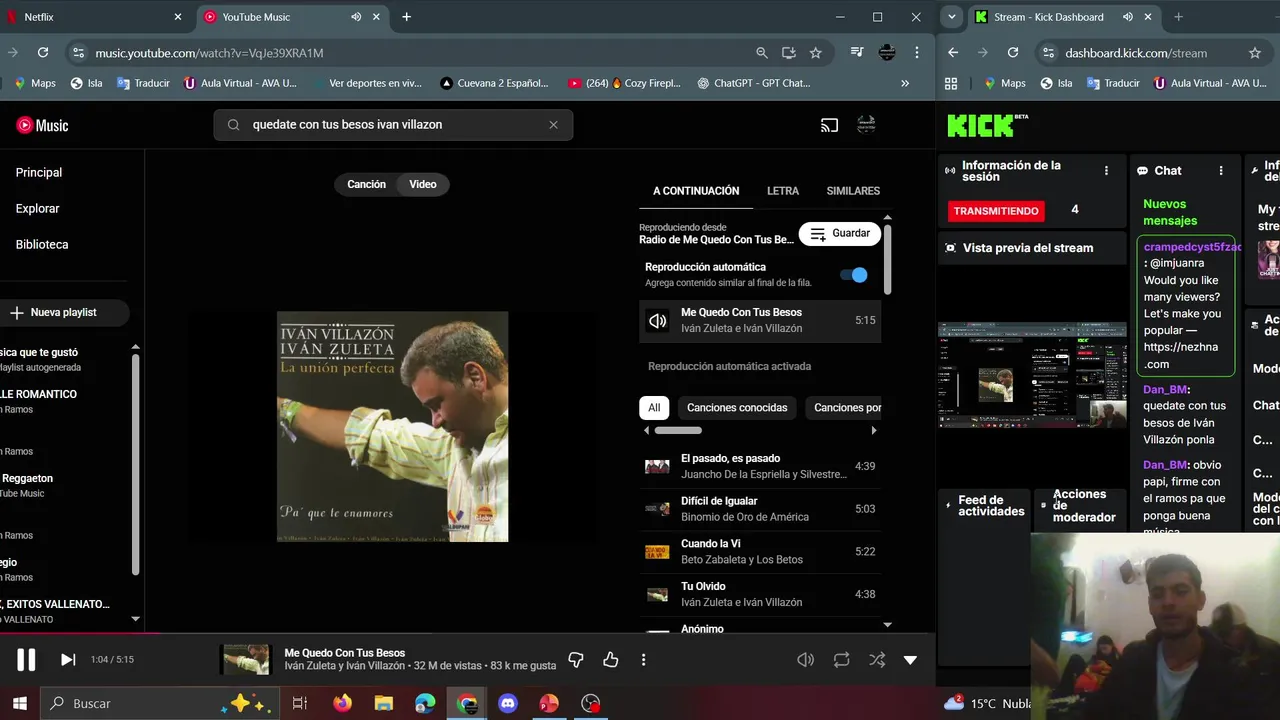
Task: Open browser zoom magnifier in address bar
Action: [x=762, y=53]
